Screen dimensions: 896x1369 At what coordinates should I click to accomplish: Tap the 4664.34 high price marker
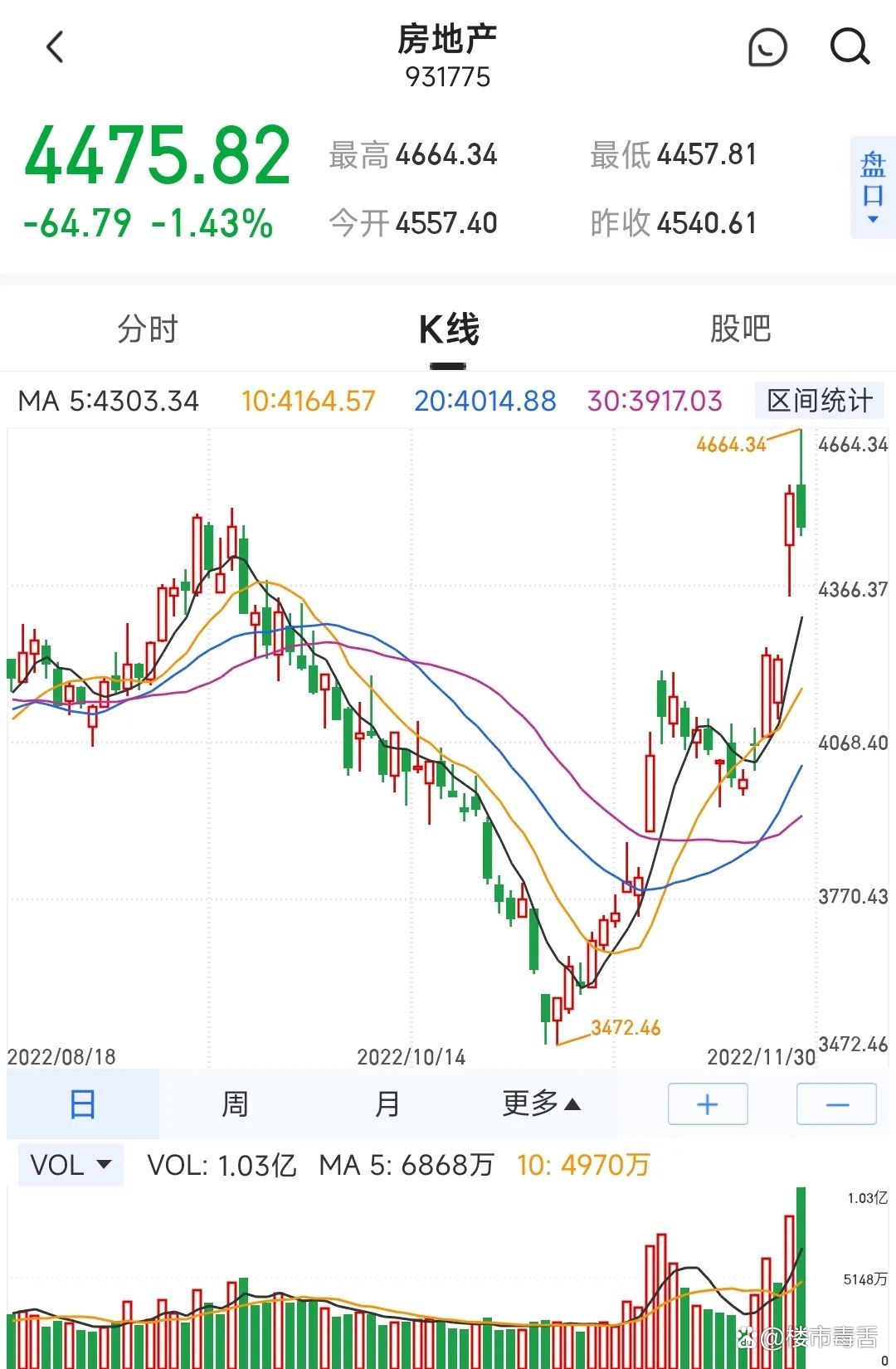[x=731, y=445]
